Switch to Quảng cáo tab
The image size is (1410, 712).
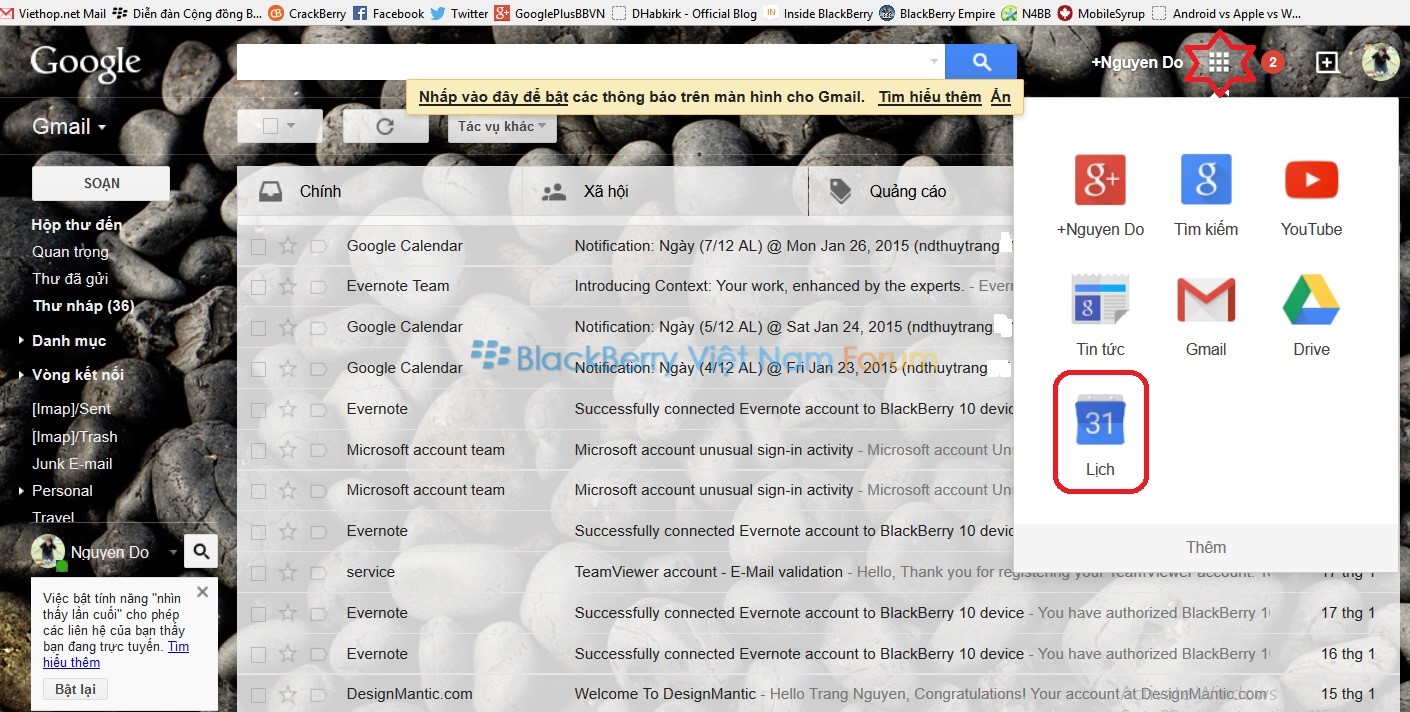tap(910, 191)
